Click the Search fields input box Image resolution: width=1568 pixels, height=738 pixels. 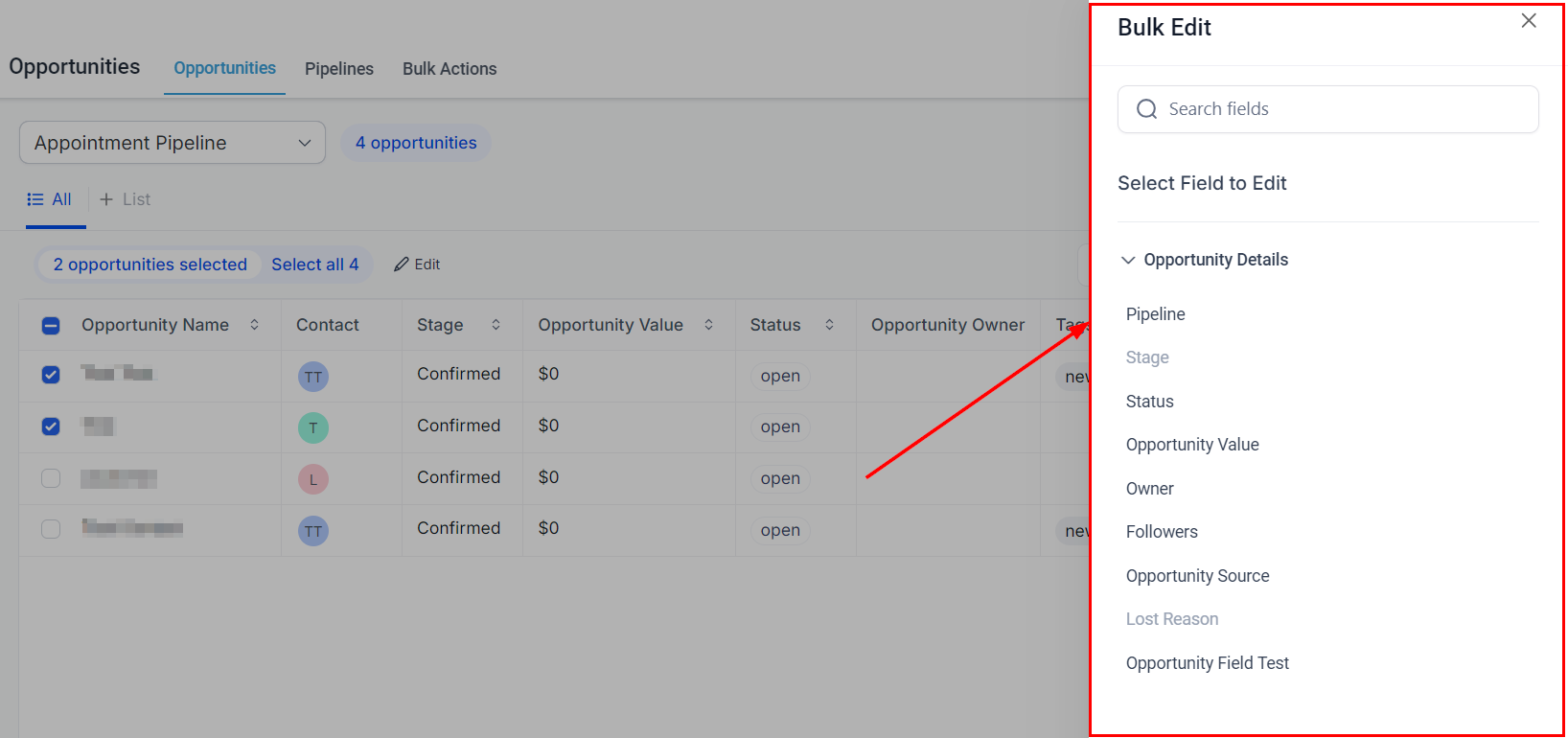pos(1342,109)
